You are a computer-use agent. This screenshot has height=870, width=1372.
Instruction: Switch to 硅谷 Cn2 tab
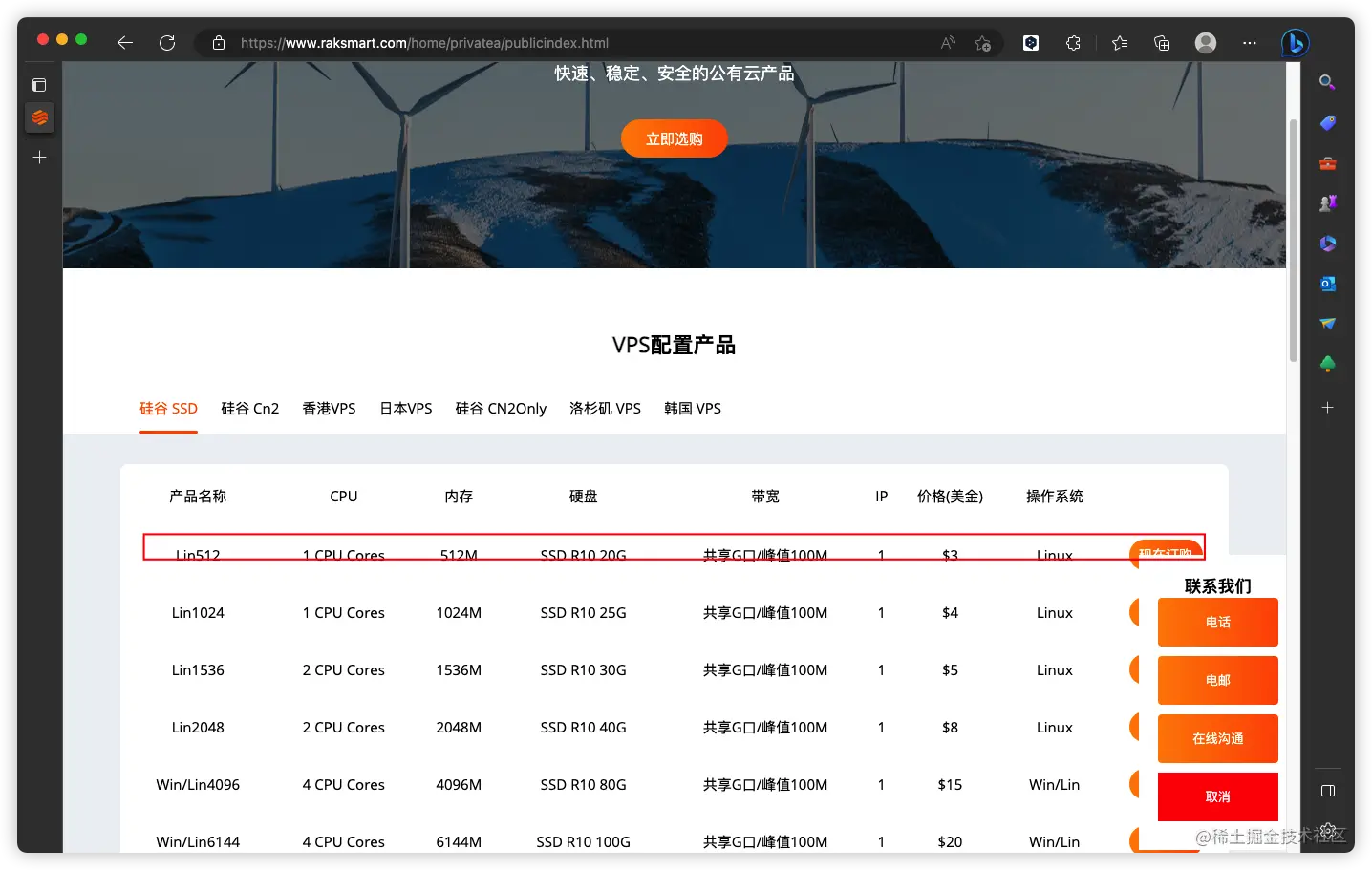tap(250, 409)
